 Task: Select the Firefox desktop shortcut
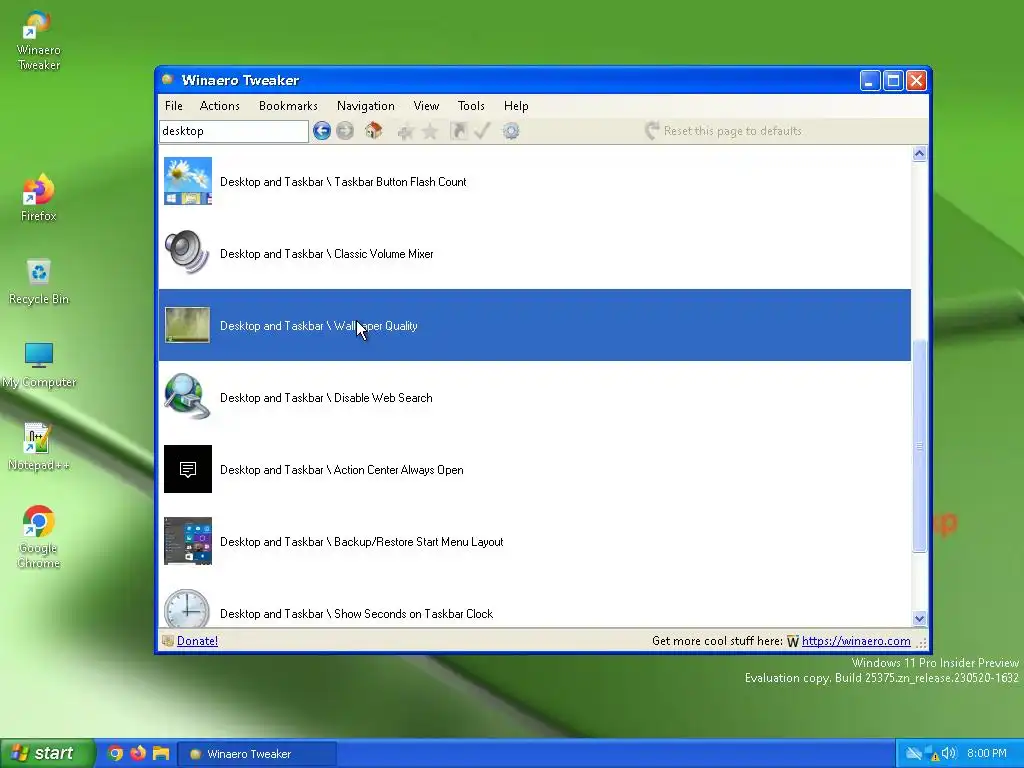point(39,197)
